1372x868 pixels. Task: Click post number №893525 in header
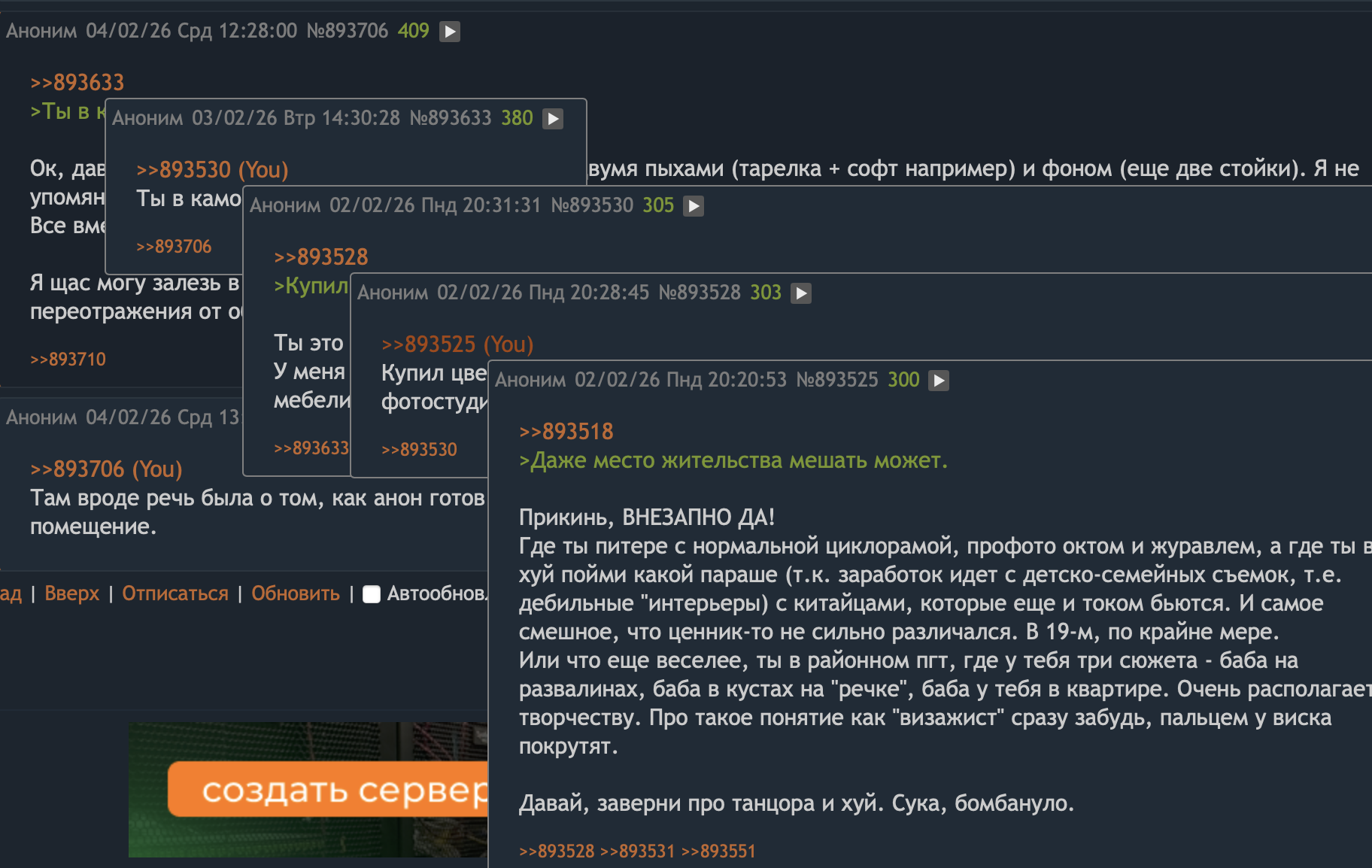click(x=837, y=380)
